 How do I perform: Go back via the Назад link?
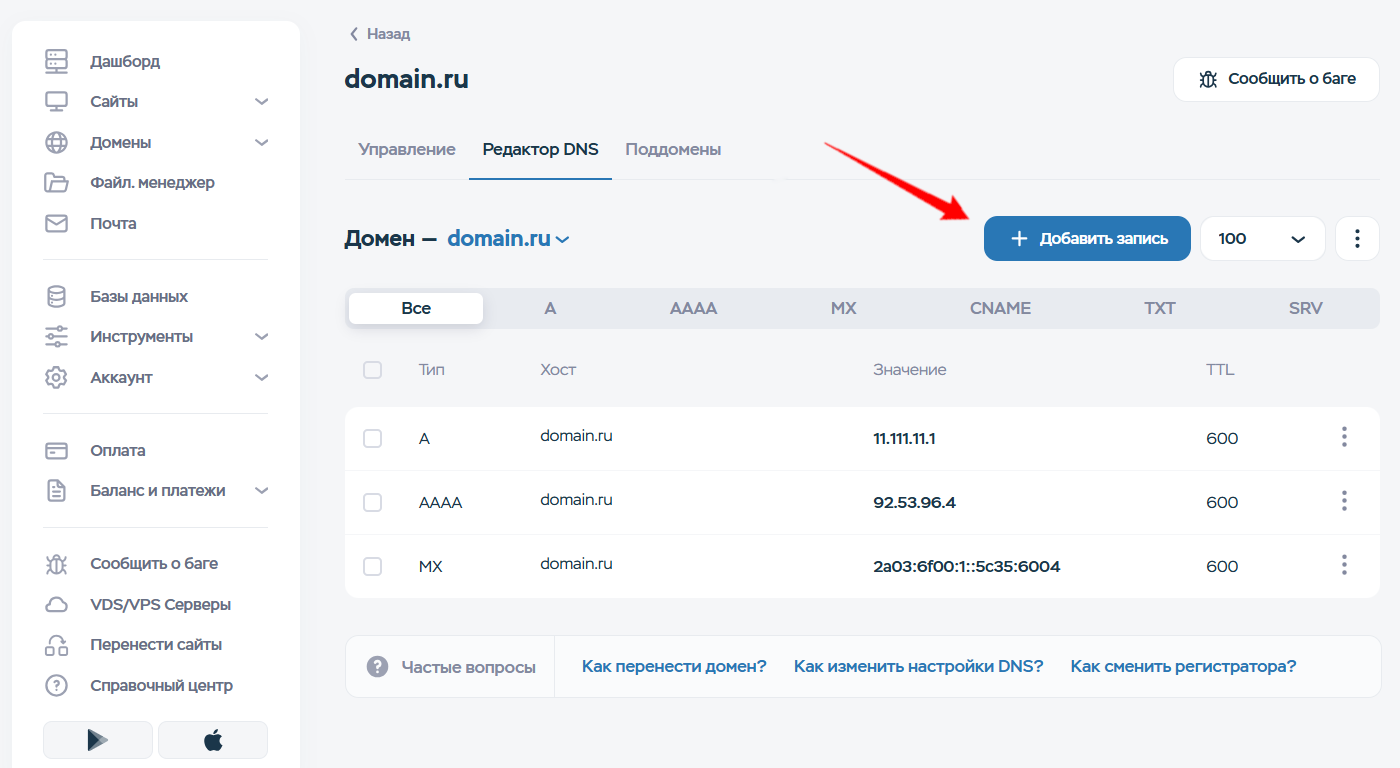coord(380,34)
